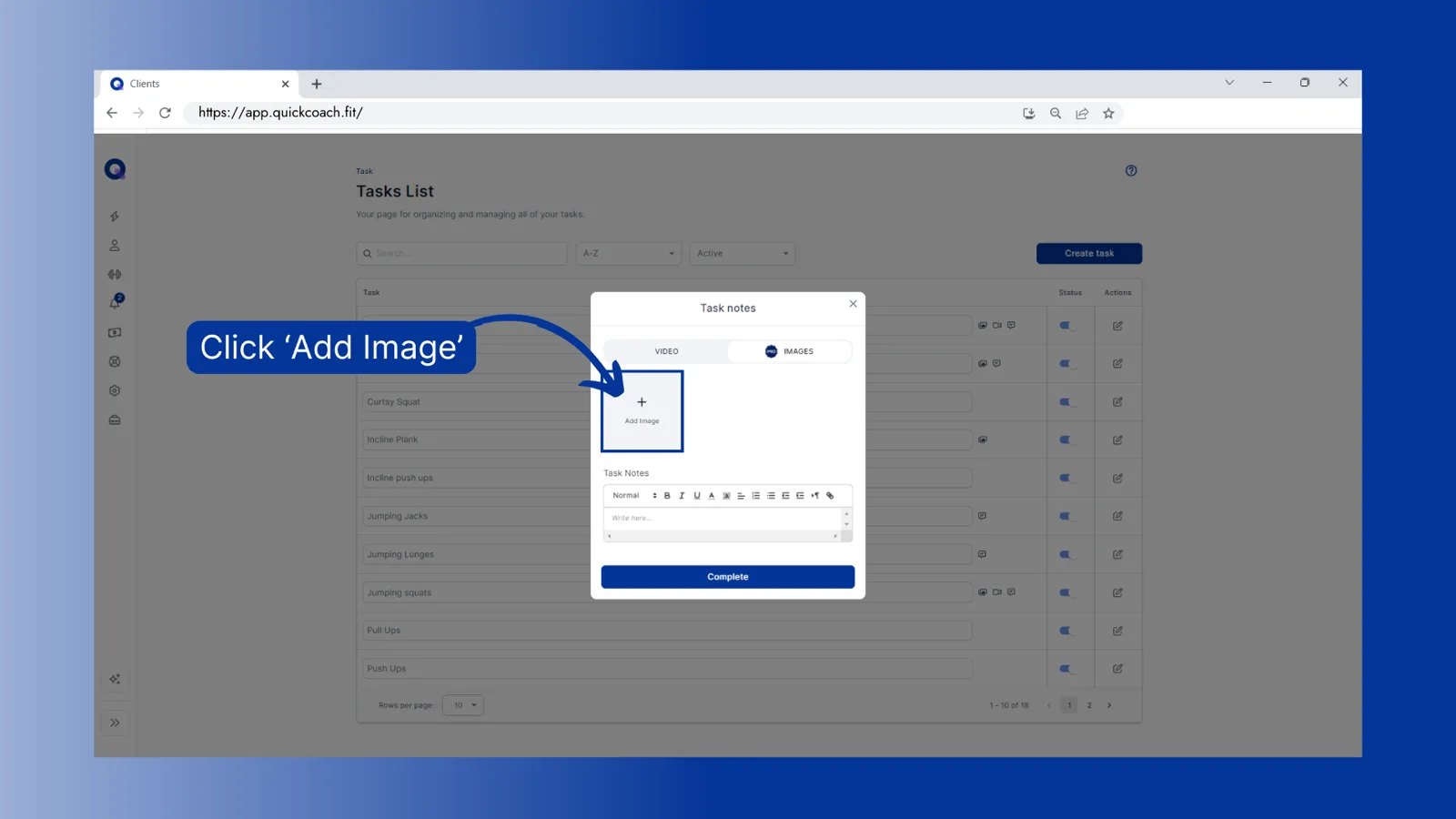Click the Complete button
The width and height of the screenshot is (1456, 819).
pyautogui.click(x=728, y=577)
